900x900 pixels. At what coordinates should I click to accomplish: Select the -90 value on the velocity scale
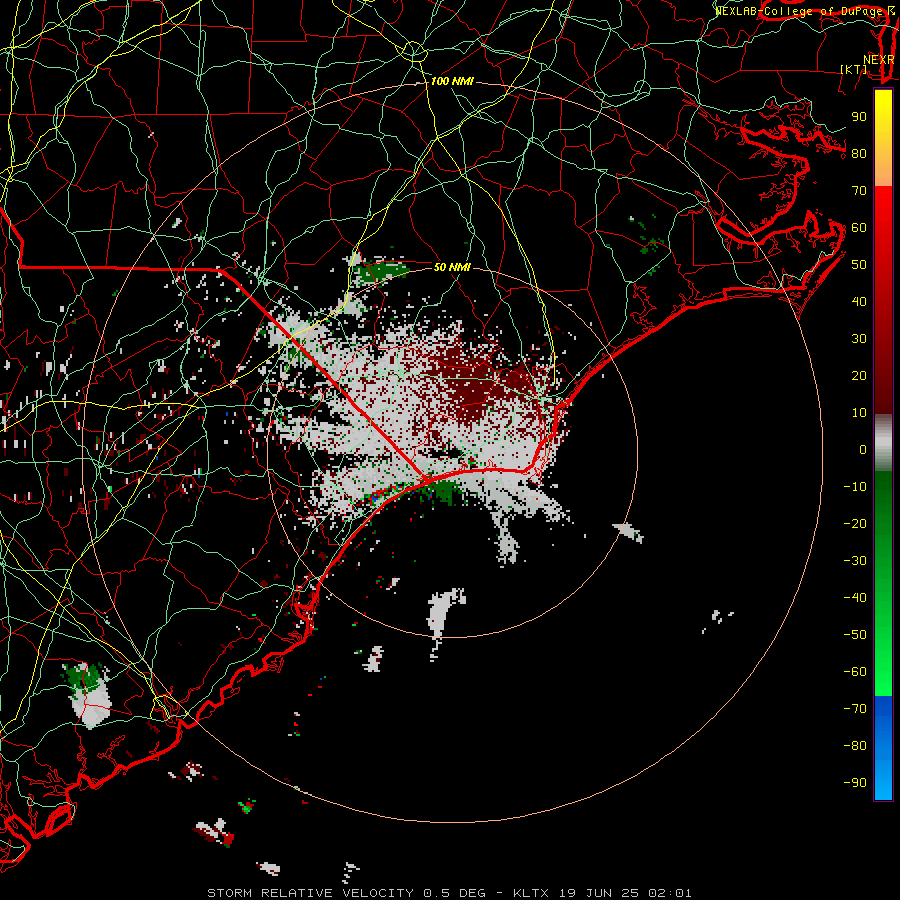(x=855, y=783)
